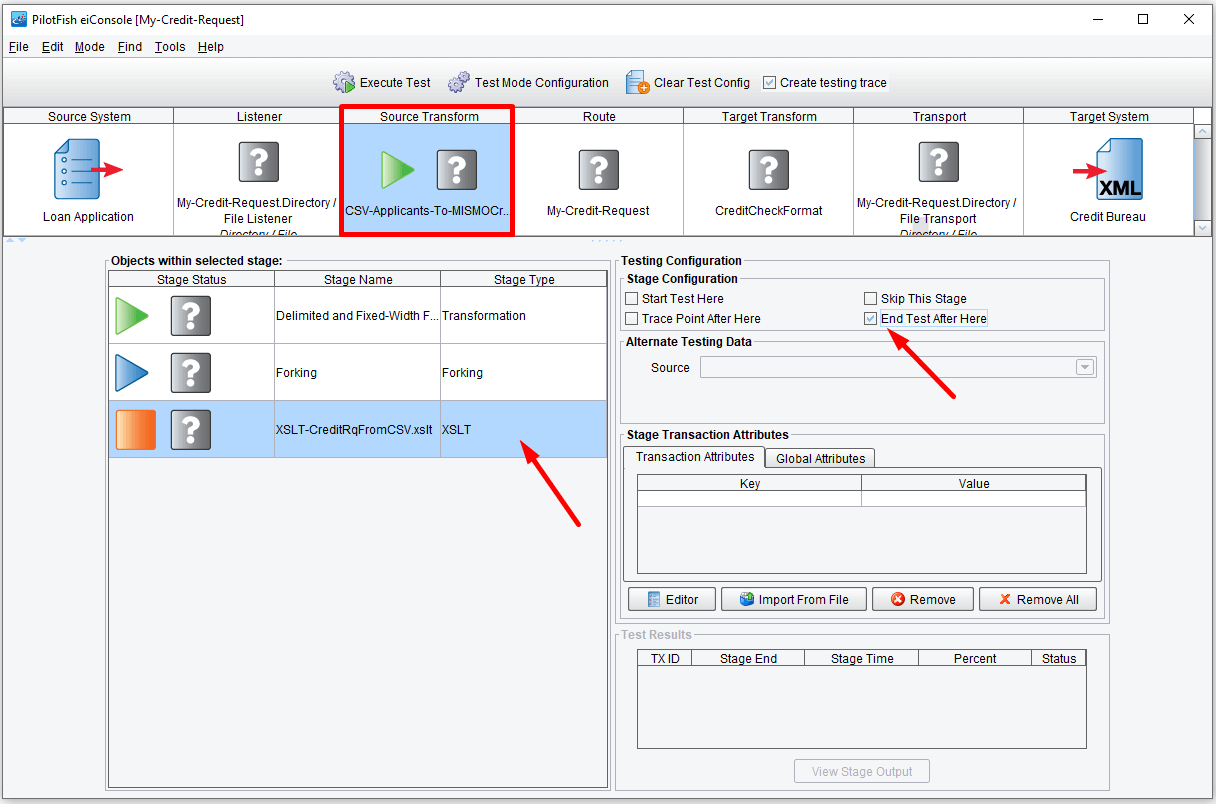Image resolution: width=1216 pixels, height=804 pixels.
Task: Click the 'CreditCheckFormat' target transform label
Action: (x=769, y=211)
